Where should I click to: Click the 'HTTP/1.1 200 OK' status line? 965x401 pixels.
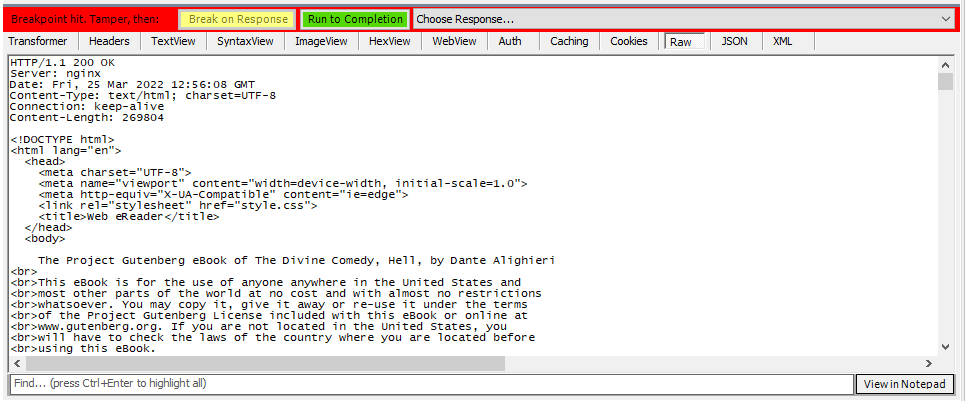(62, 63)
